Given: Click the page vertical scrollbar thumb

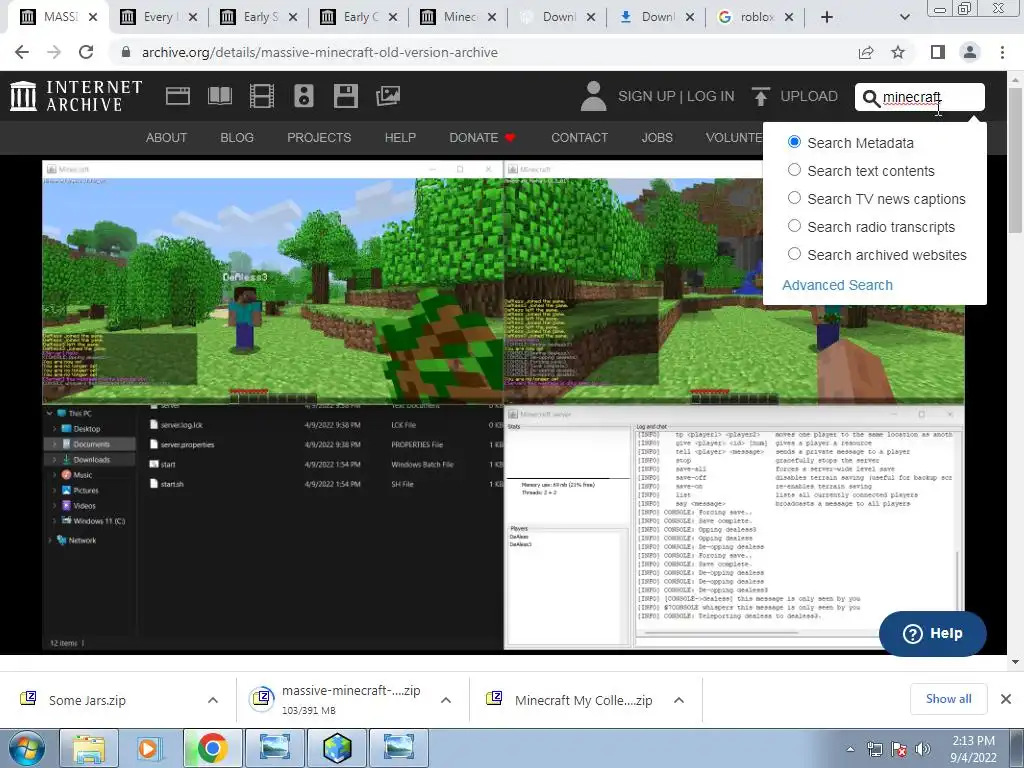Looking at the screenshot, I should tap(1015, 159).
